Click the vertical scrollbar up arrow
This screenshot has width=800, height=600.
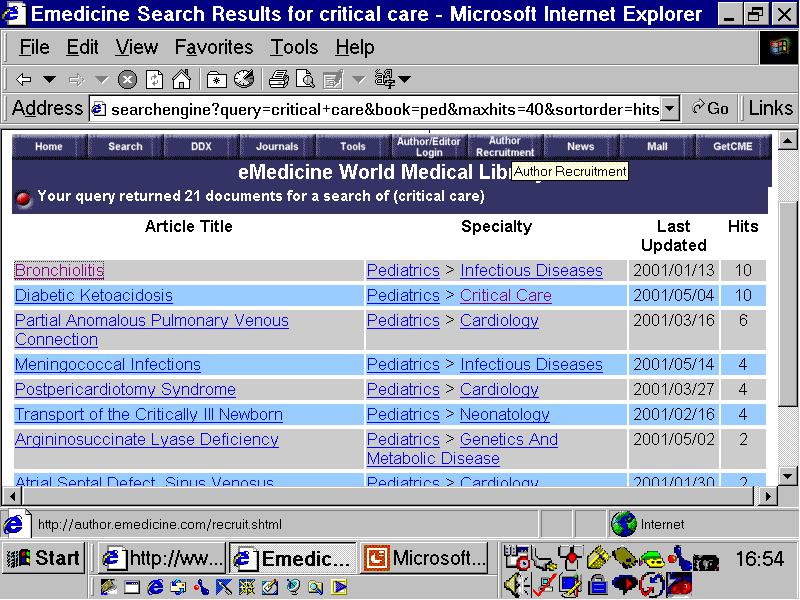[788, 140]
